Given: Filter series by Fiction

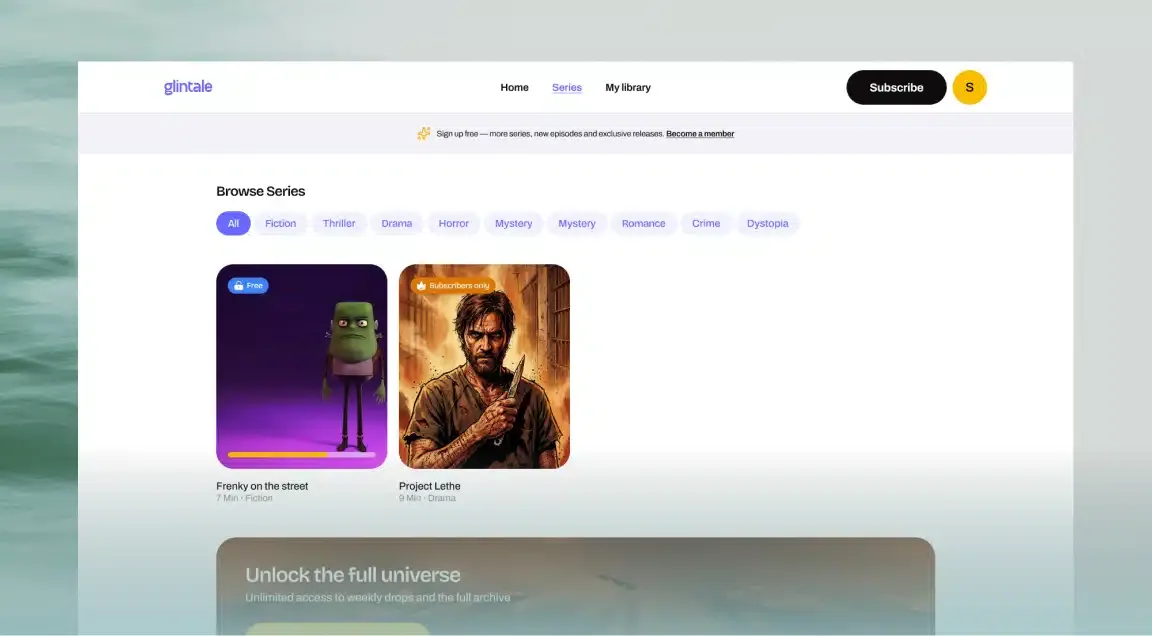Looking at the screenshot, I should point(281,223).
